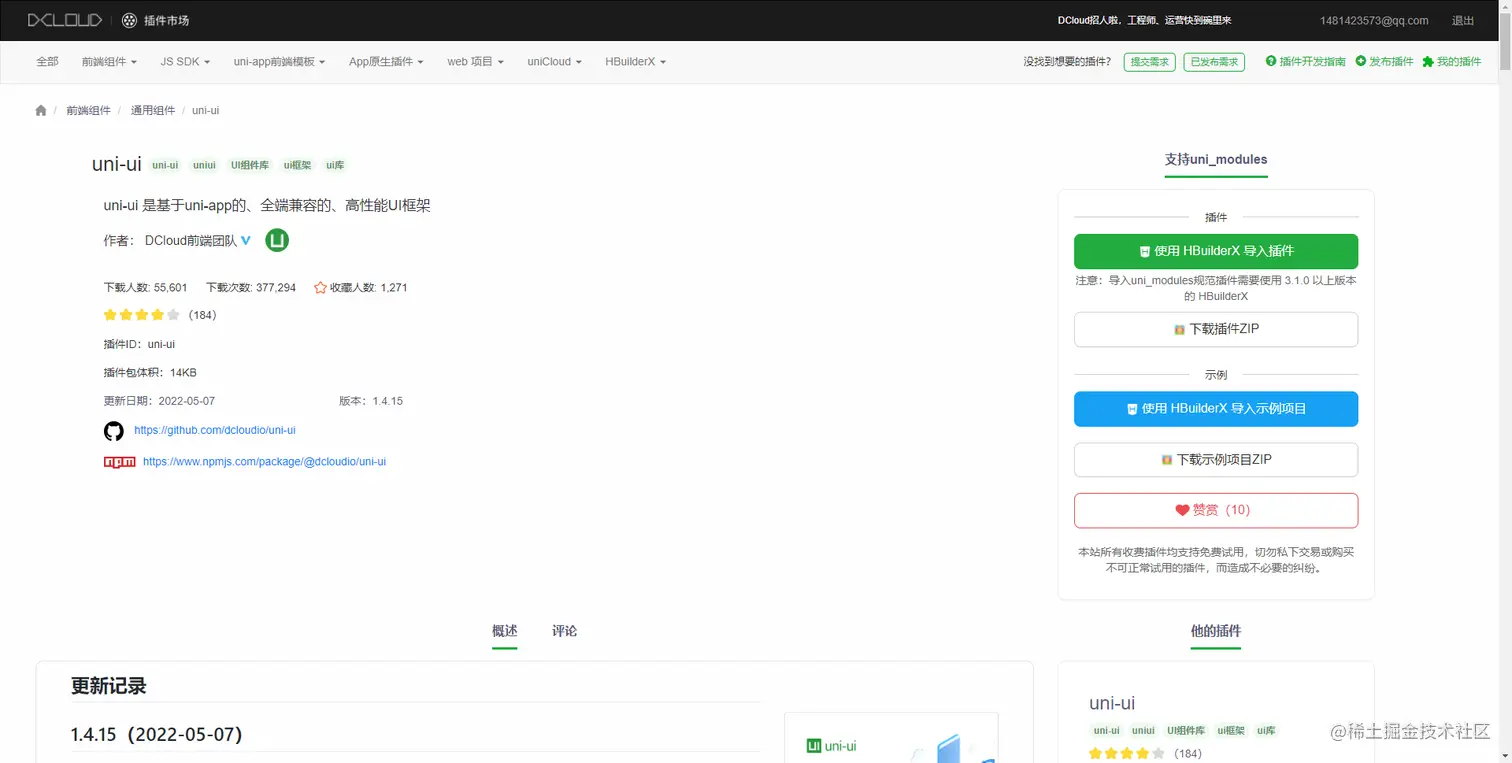Click the 已发布需求 button

tap(1214, 62)
